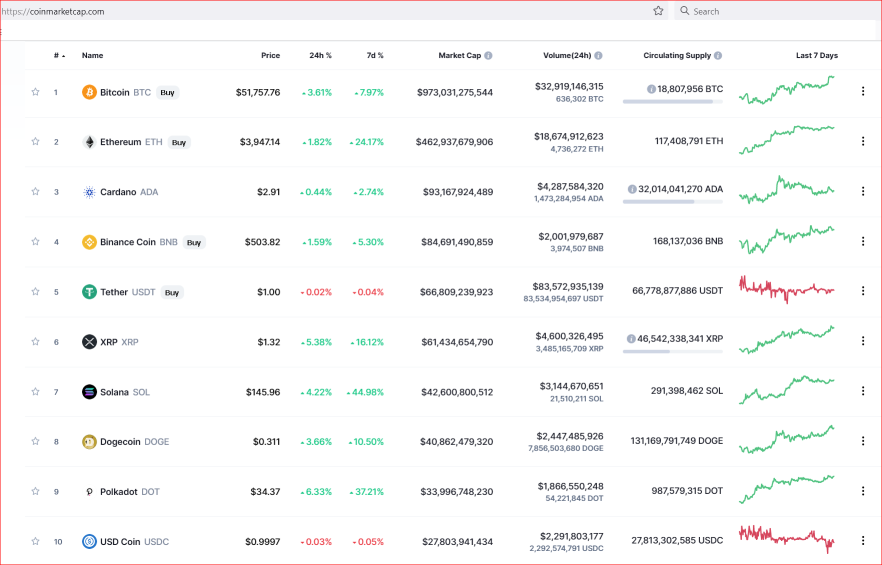Viewport: 882px width, 565px height.
Task: Click the Buy button next to Ethereum
Action: coord(179,142)
